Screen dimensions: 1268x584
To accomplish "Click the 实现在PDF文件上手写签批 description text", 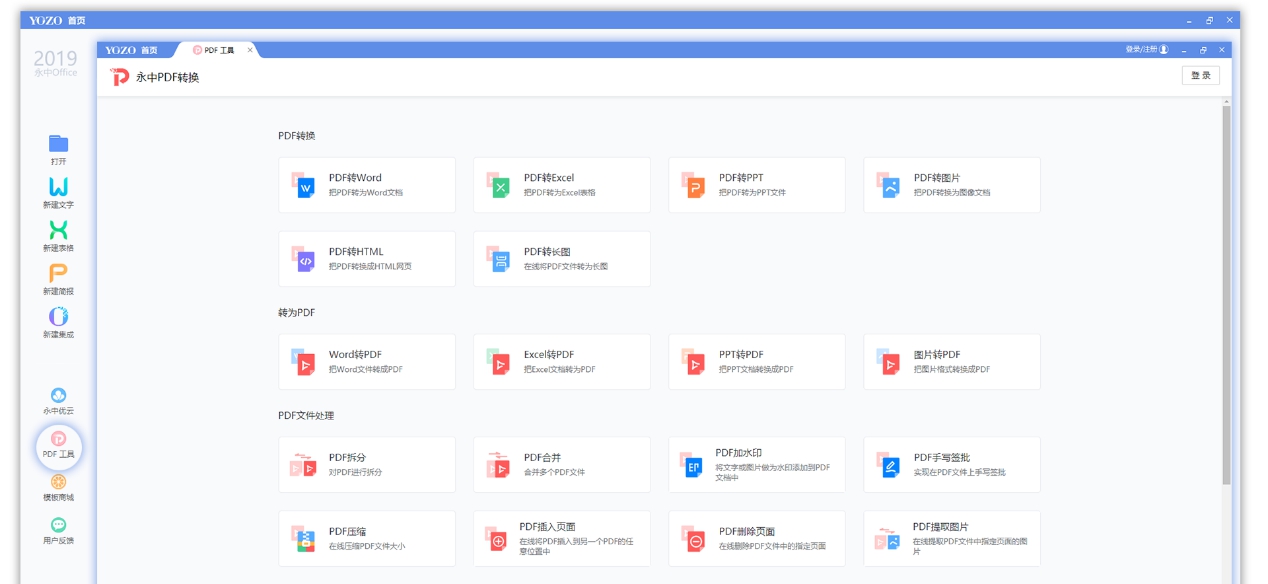I will pyautogui.click(x=959, y=473).
